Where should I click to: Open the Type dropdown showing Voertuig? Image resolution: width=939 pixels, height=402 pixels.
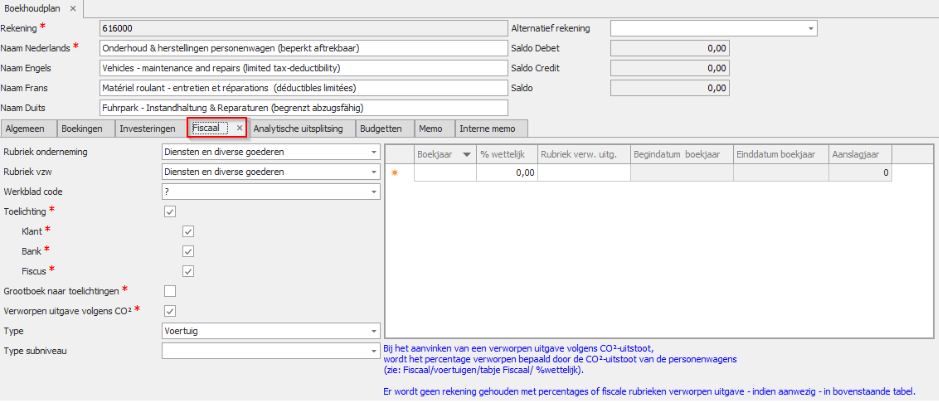(374, 330)
